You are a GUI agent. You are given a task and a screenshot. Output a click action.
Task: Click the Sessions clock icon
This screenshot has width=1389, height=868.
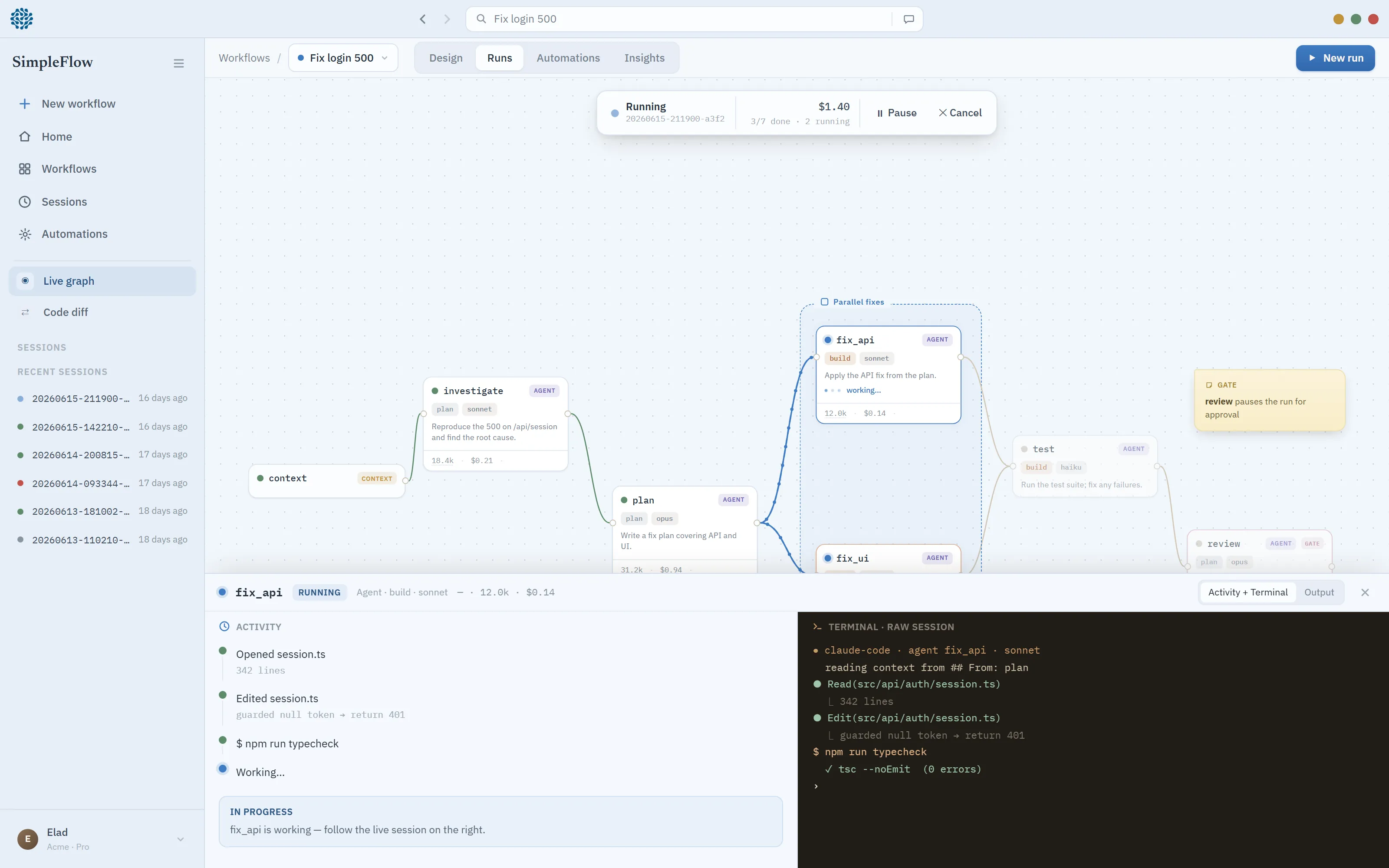coord(25,202)
